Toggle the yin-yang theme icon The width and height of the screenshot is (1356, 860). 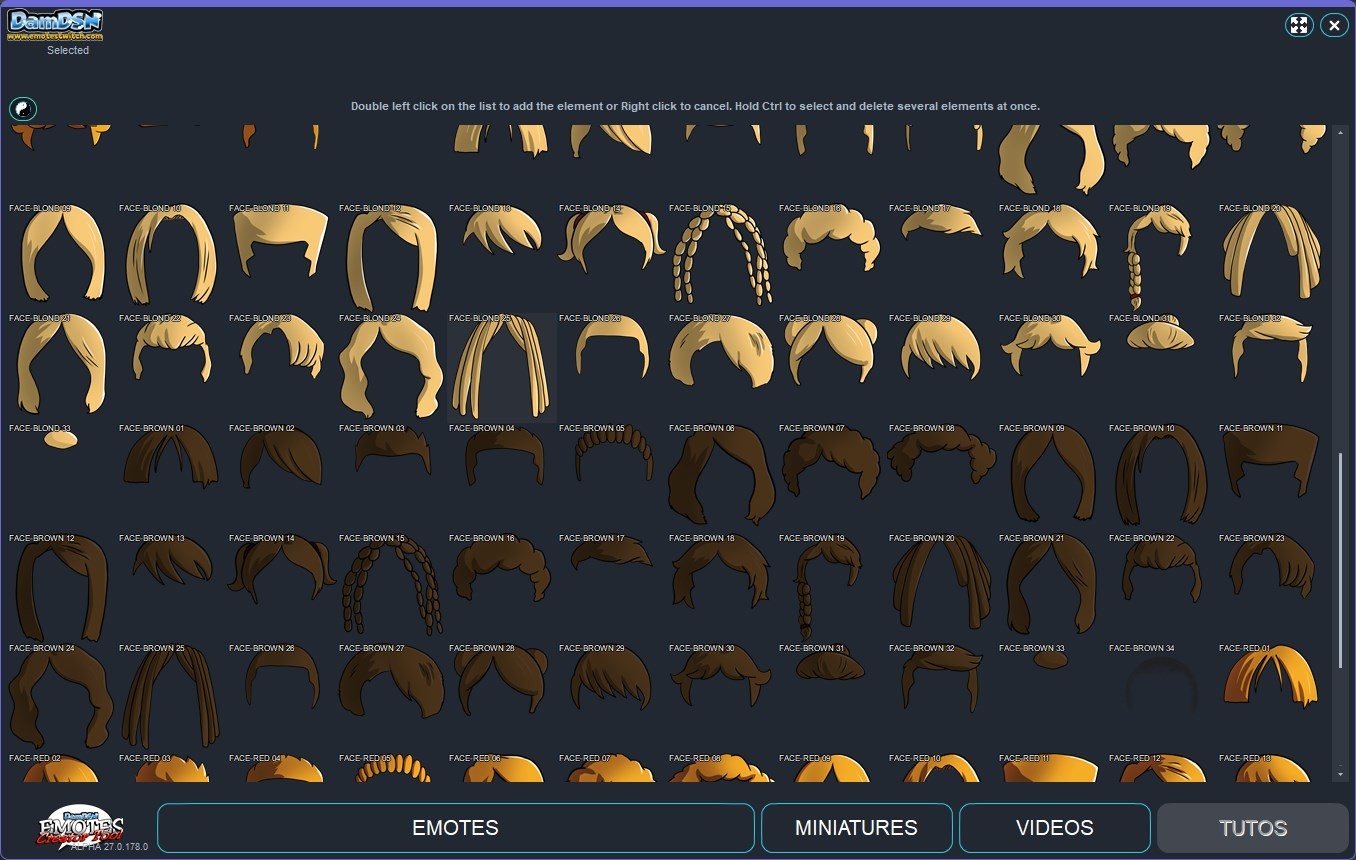pos(23,109)
